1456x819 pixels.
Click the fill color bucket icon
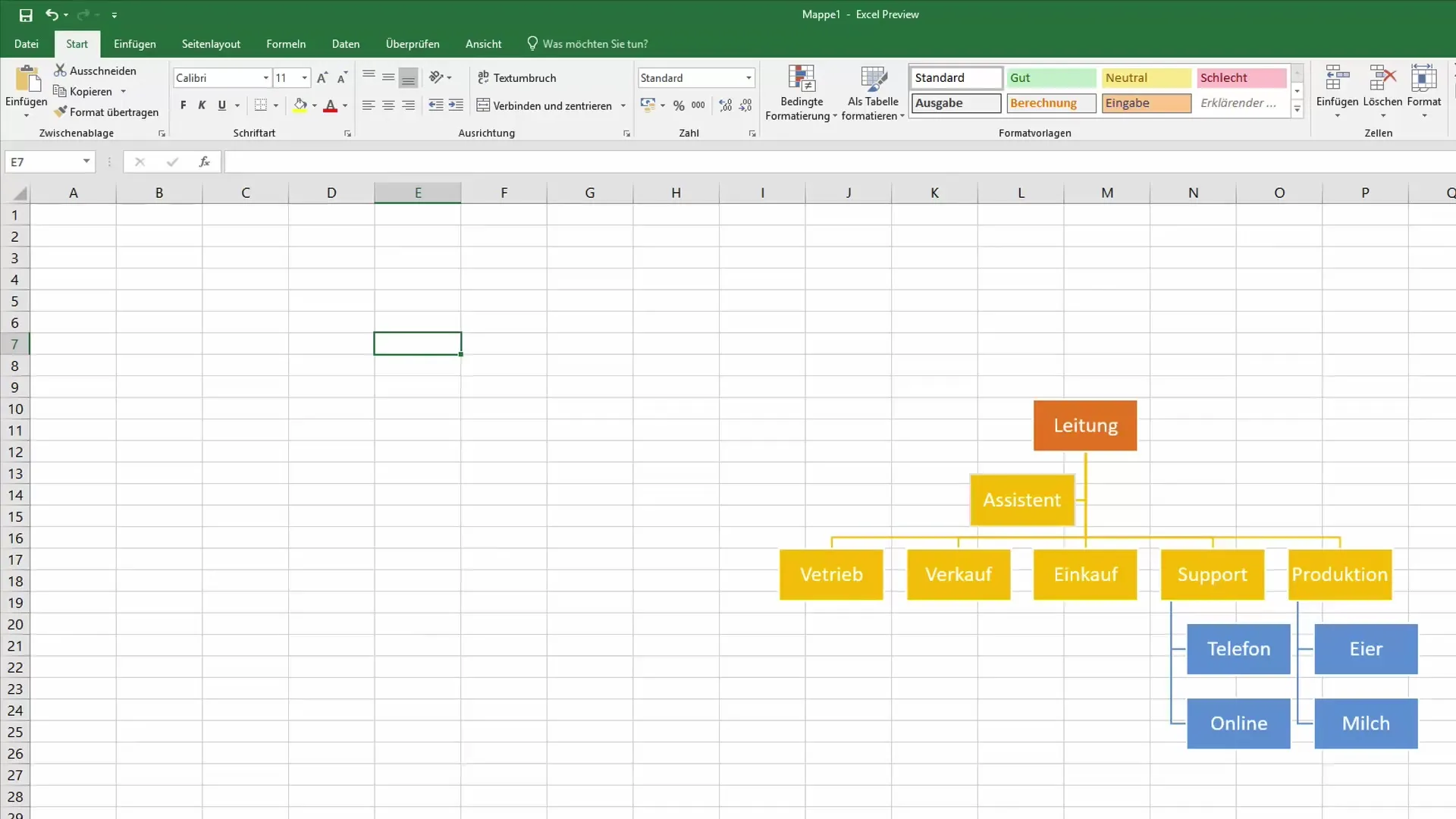[300, 105]
